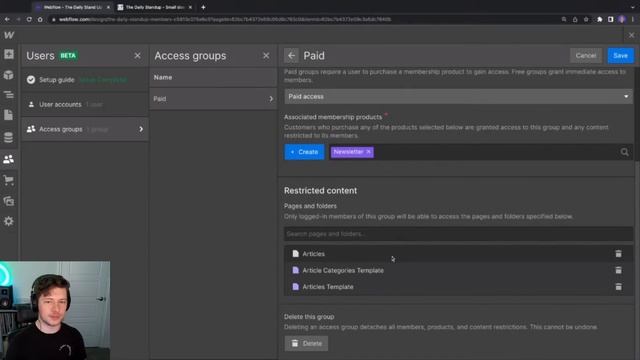Click the BETA badge
640x360 pixels.
click(68, 56)
